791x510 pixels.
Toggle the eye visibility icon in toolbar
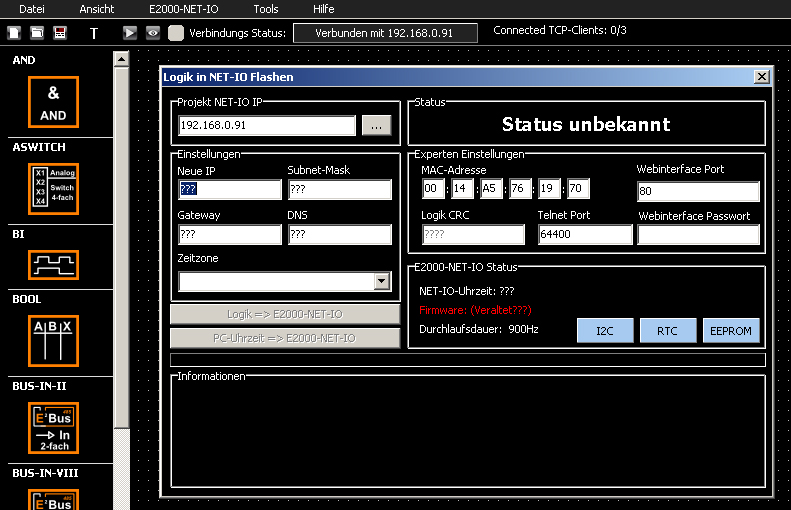(x=153, y=33)
